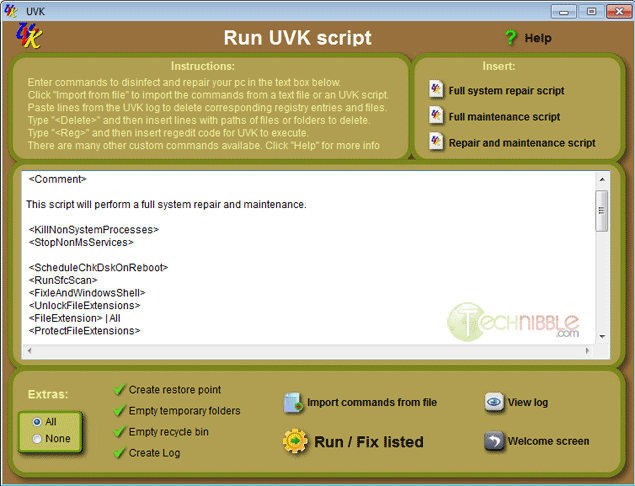
Task: Select the All extras radio button
Action: [37, 422]
